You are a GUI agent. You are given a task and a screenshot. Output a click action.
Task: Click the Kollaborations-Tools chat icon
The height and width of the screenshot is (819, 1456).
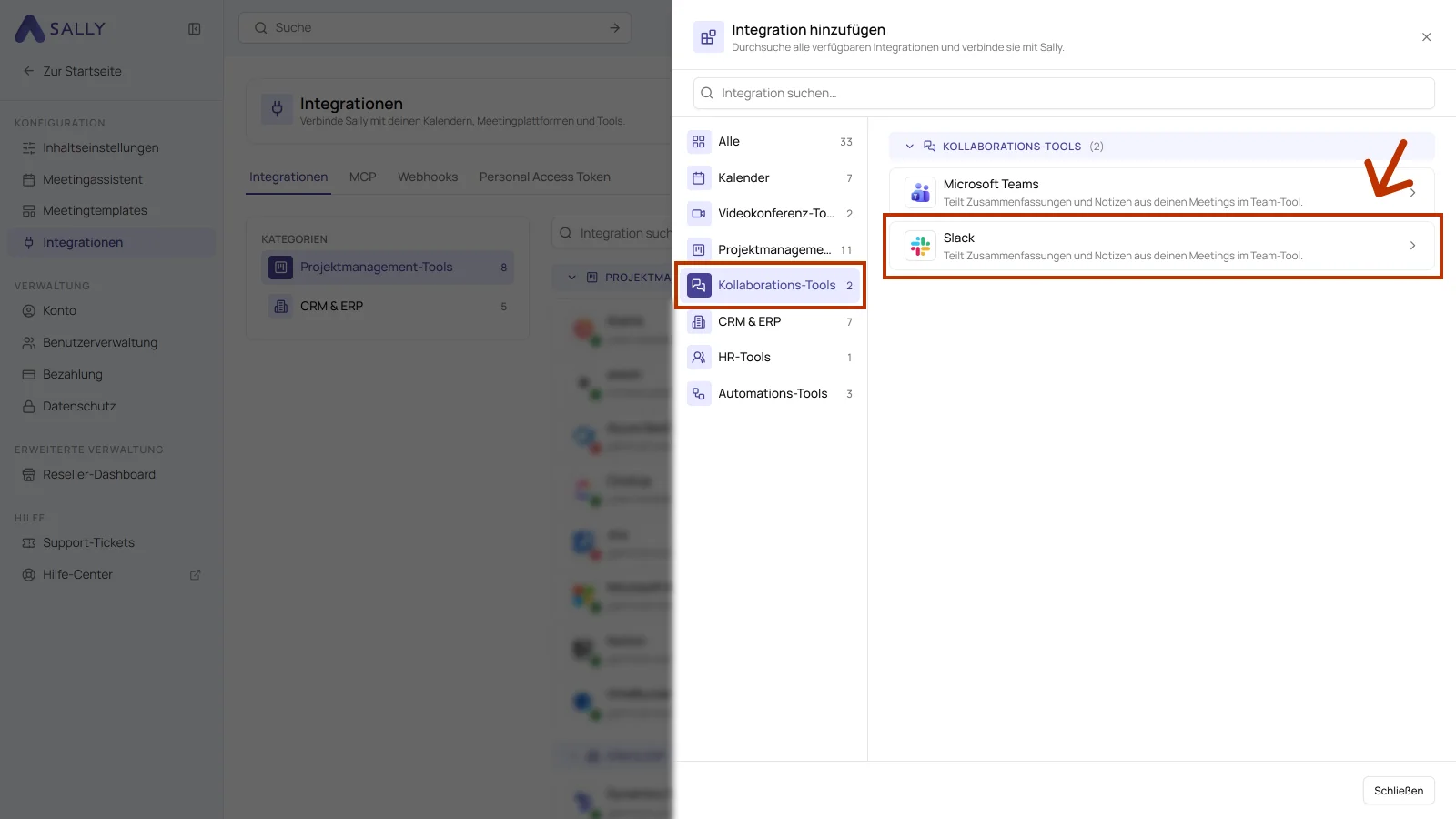[x=699, y=286]
